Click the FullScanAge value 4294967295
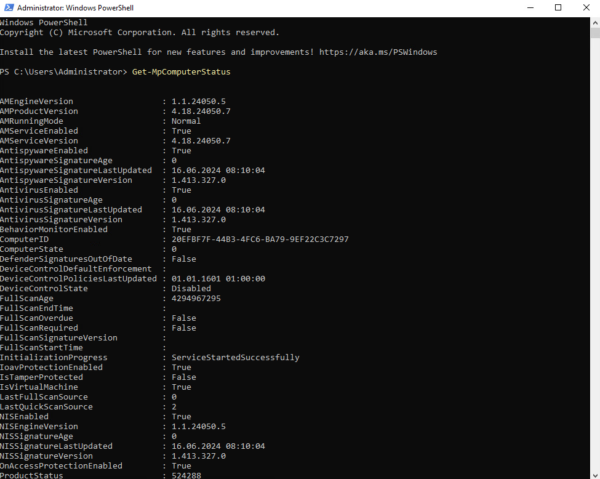This screenshot has height=479, width=600. [196, 298]
